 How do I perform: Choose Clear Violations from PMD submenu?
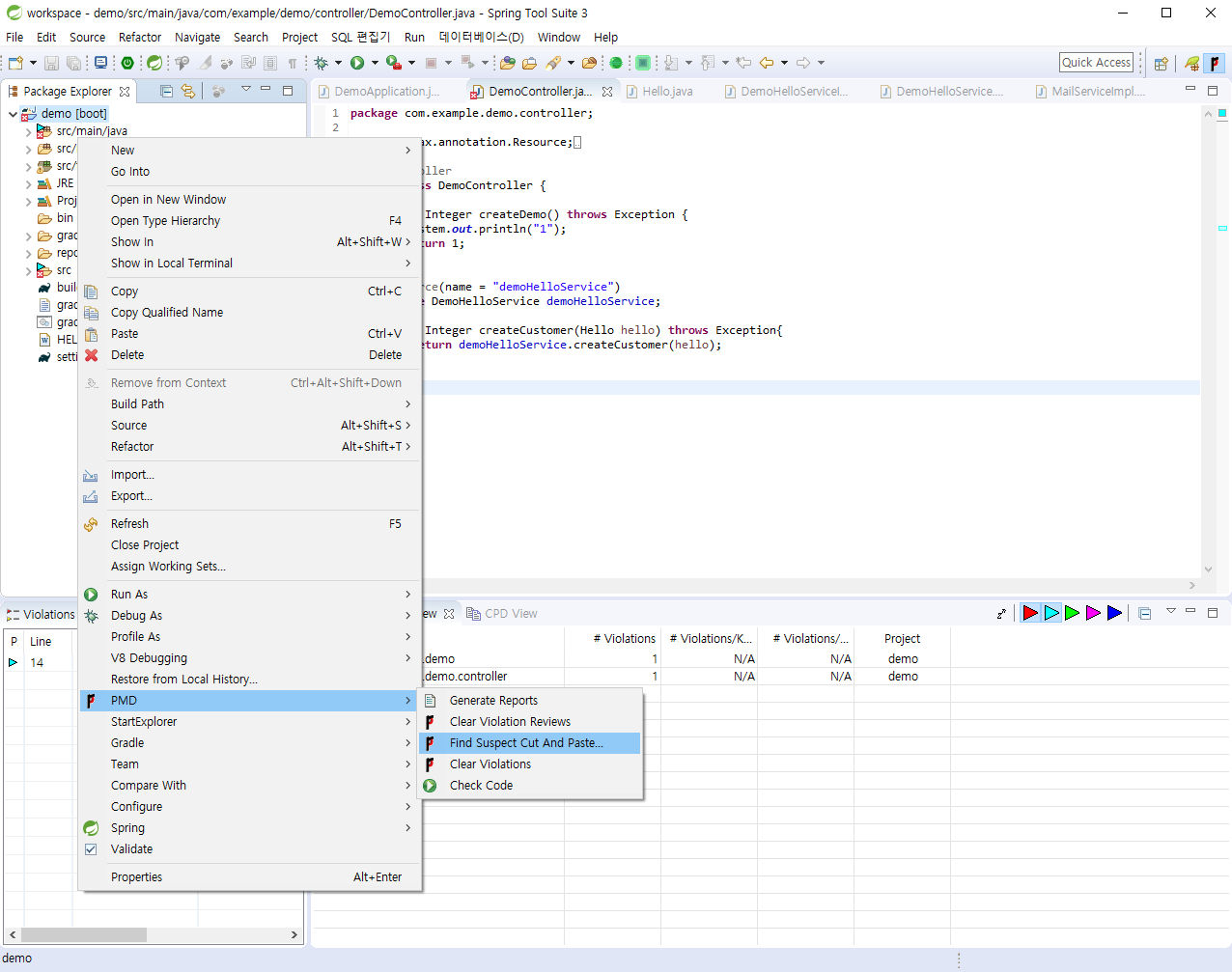click(x=529, y=764)
